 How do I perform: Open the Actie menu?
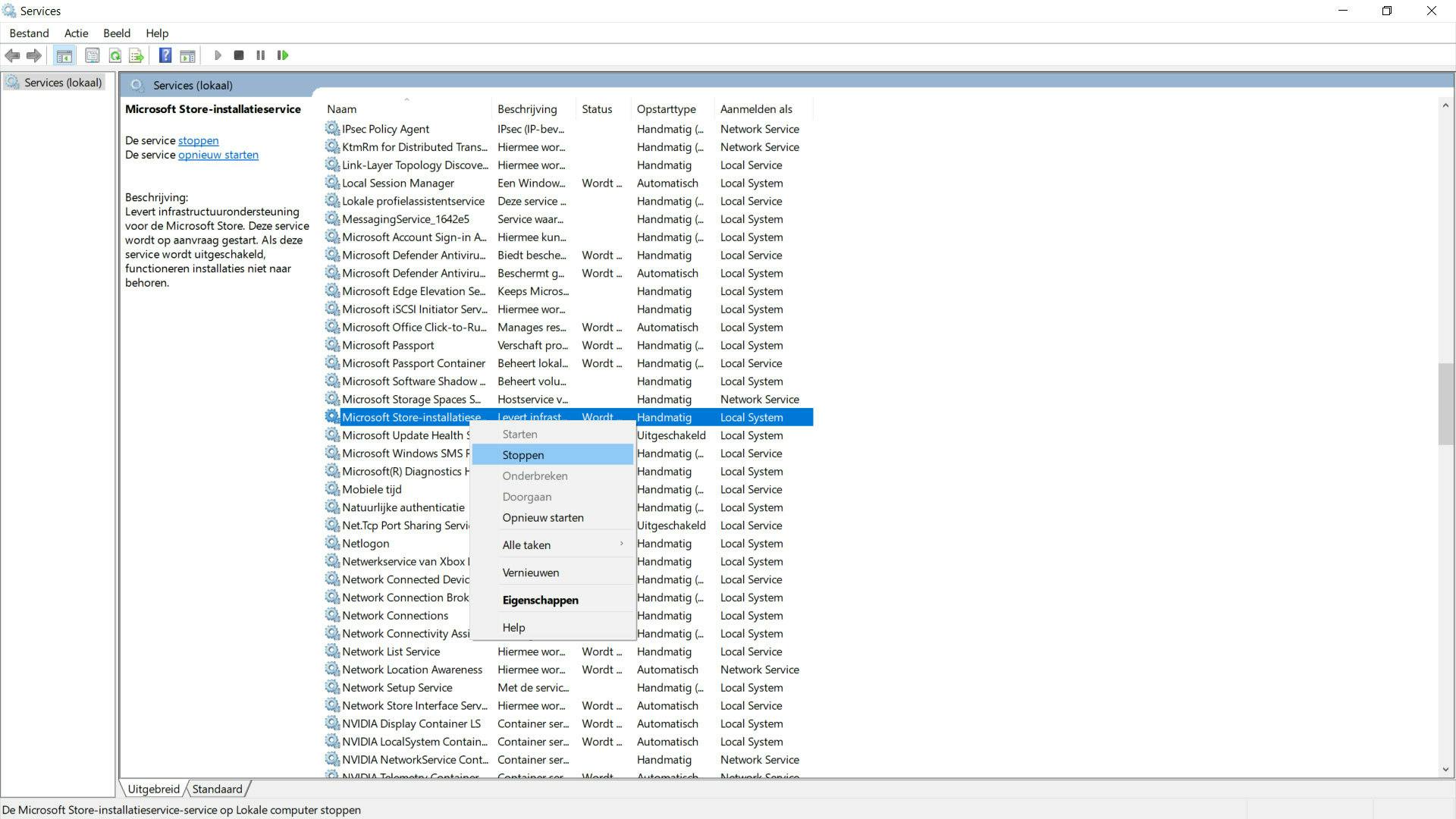tap(76, 33)
